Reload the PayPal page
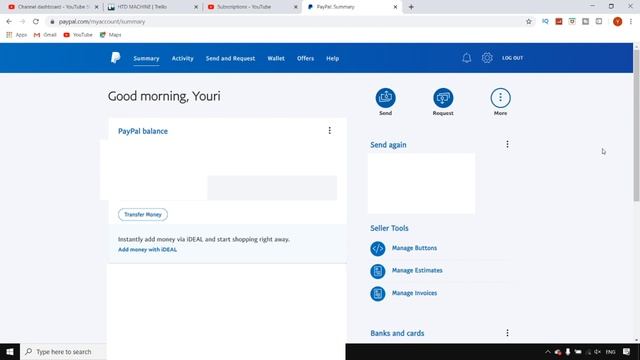This screenshot has width=640, height=360. pyautogui.click(x=36, y=22)
